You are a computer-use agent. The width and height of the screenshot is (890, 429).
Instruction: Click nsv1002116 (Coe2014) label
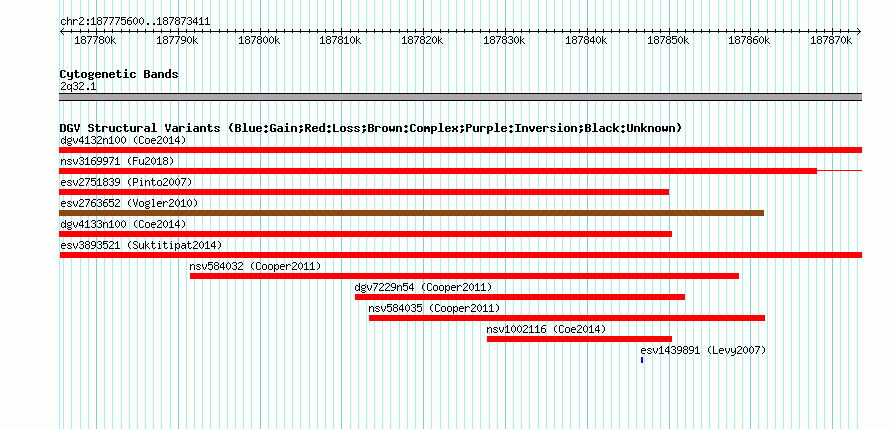pyautogui.click(x=547, y=329)
